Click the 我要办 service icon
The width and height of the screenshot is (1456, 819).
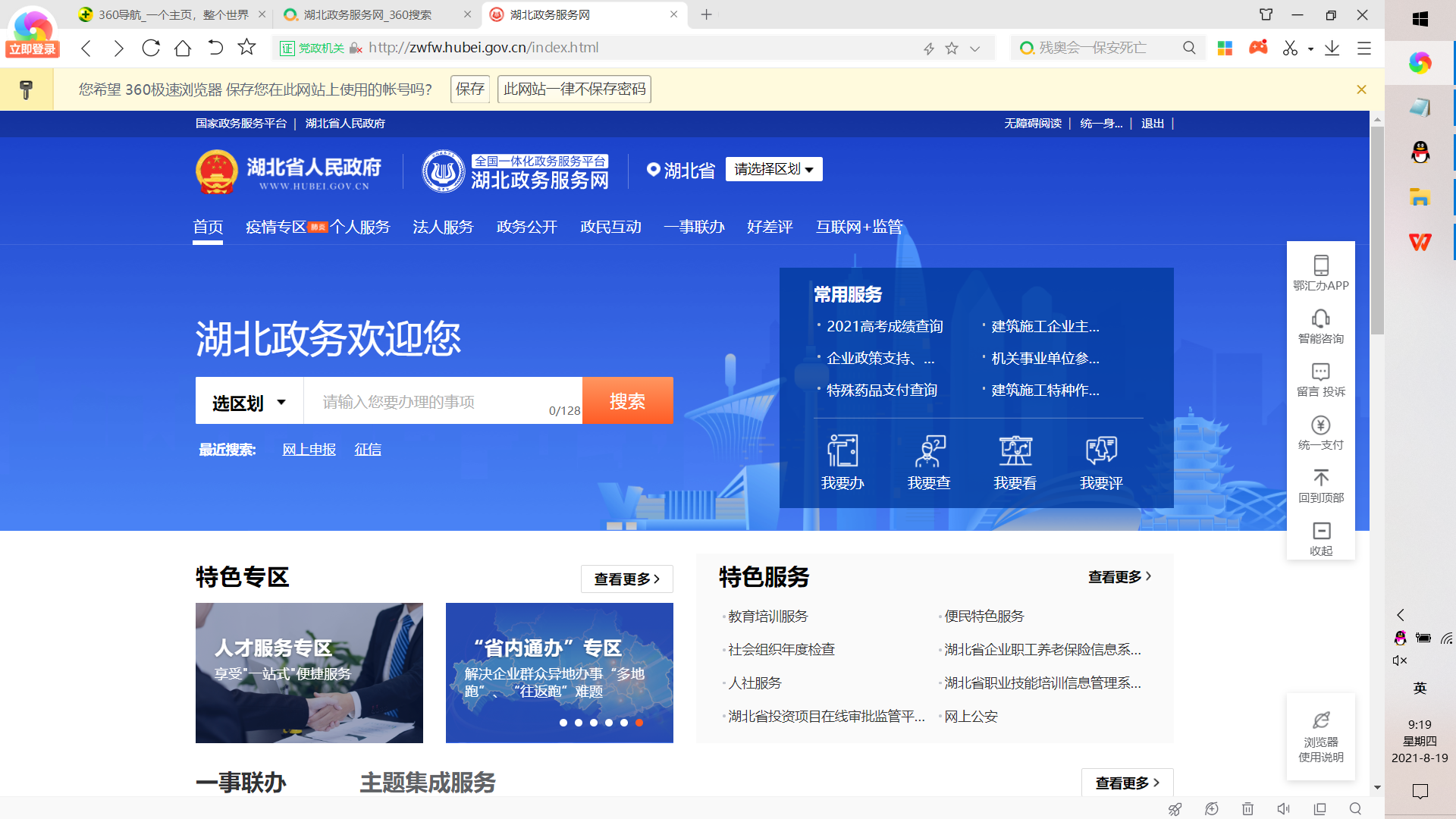pyautogui.click(x=843, y=452)
